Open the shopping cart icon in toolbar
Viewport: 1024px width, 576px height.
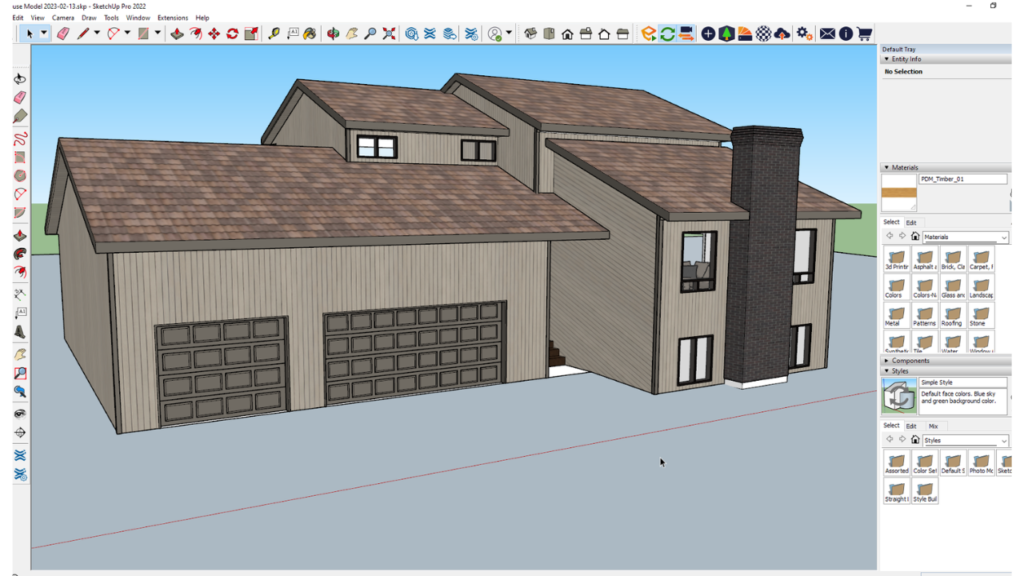click(x=863, y=34)
